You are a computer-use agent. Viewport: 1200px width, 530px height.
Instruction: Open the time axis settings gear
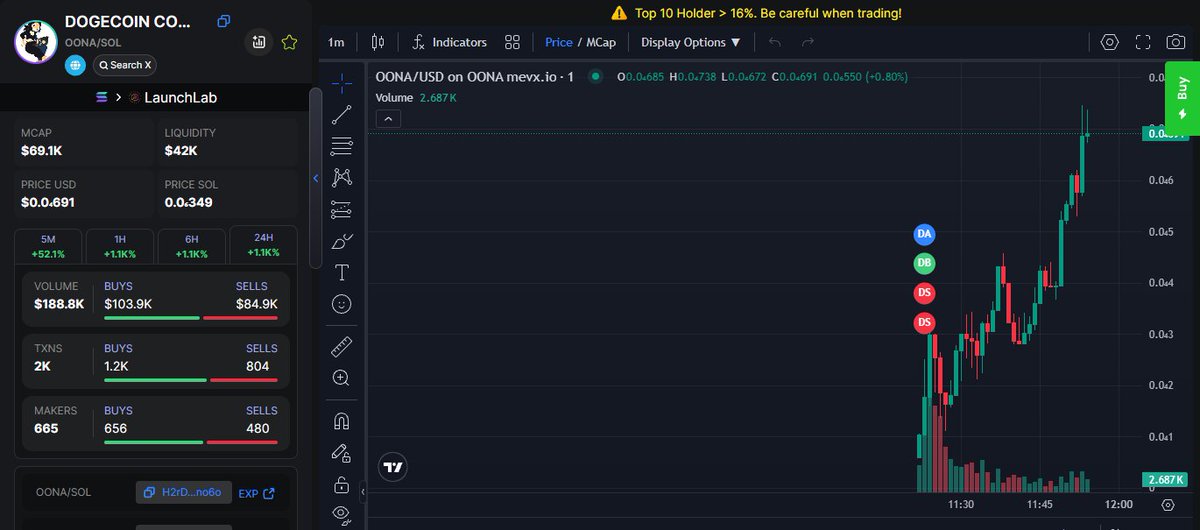(x=1167, y=505)
